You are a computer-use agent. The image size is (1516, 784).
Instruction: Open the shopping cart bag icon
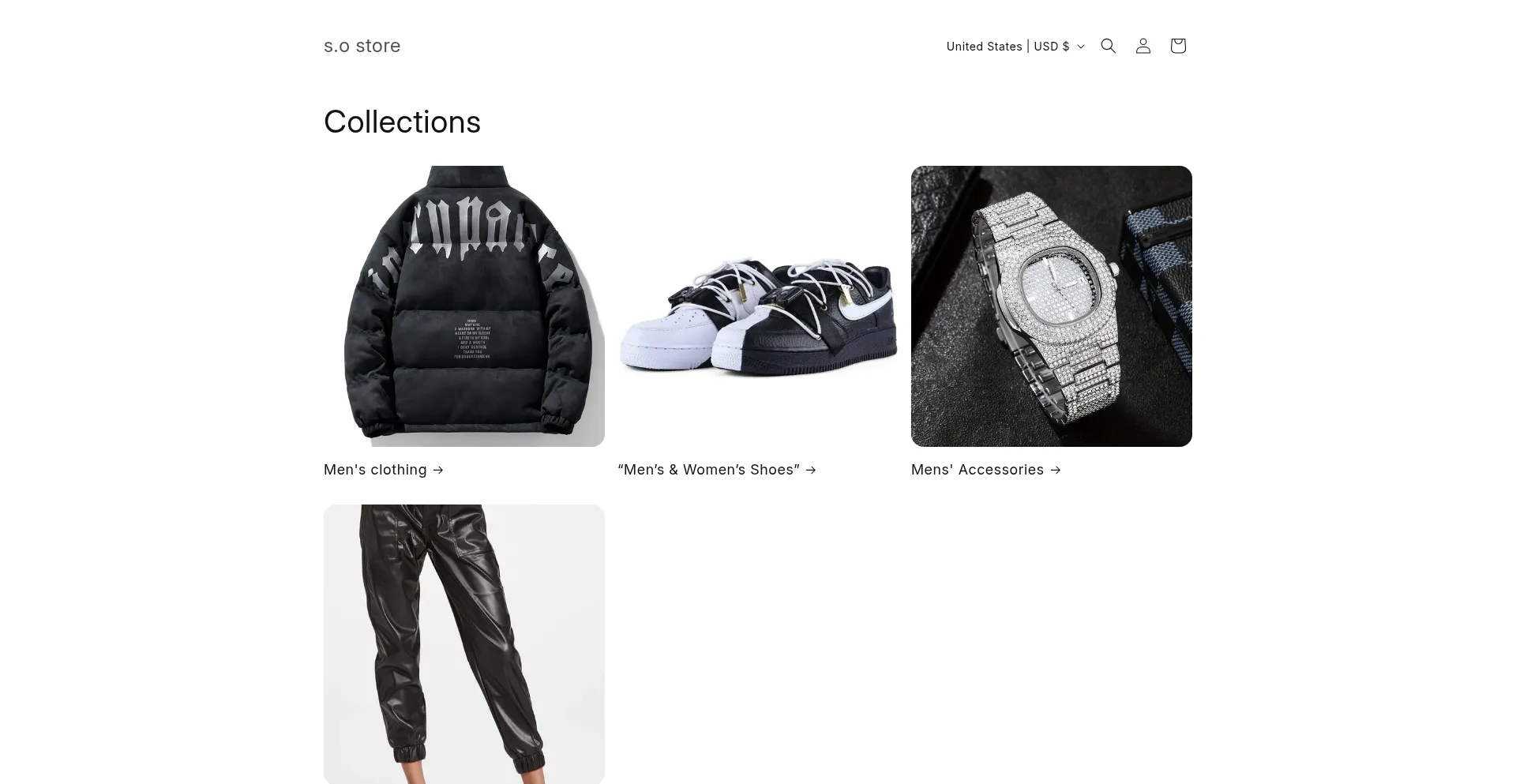point(1178,46)
